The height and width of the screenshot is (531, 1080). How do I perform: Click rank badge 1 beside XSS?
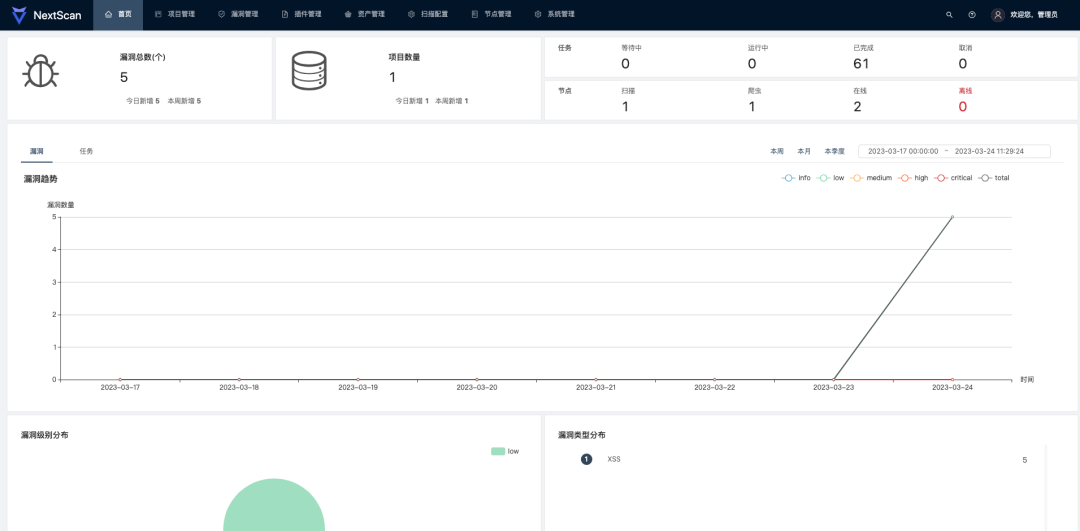(x=586, y=459)
